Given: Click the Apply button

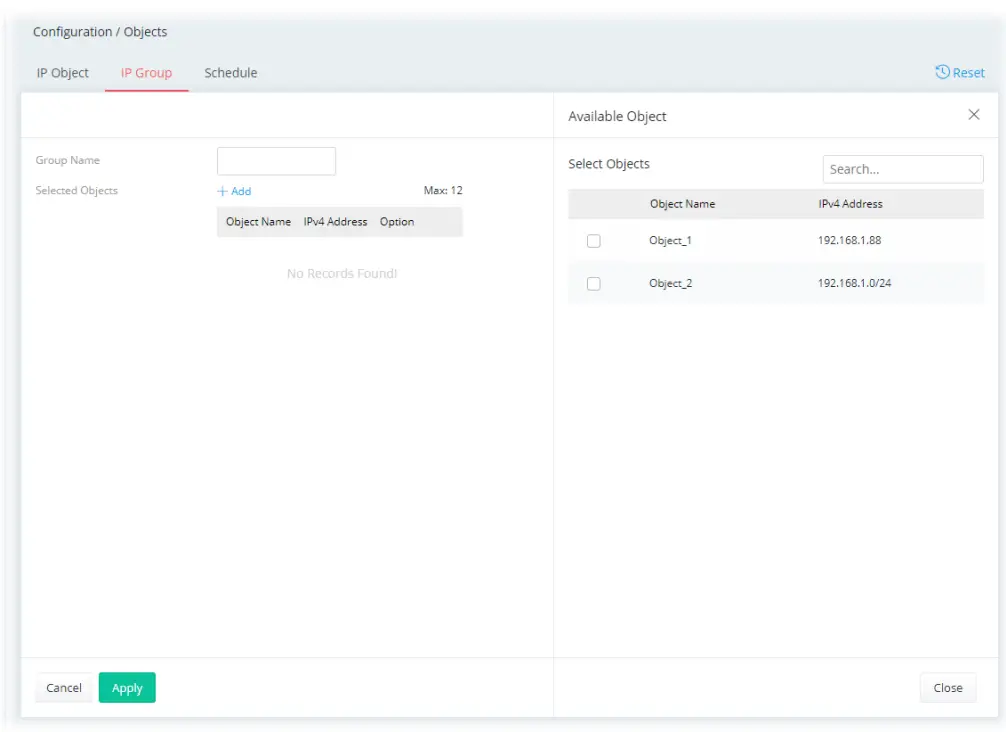Looking at the screenshot, I should tap(127, 688).
